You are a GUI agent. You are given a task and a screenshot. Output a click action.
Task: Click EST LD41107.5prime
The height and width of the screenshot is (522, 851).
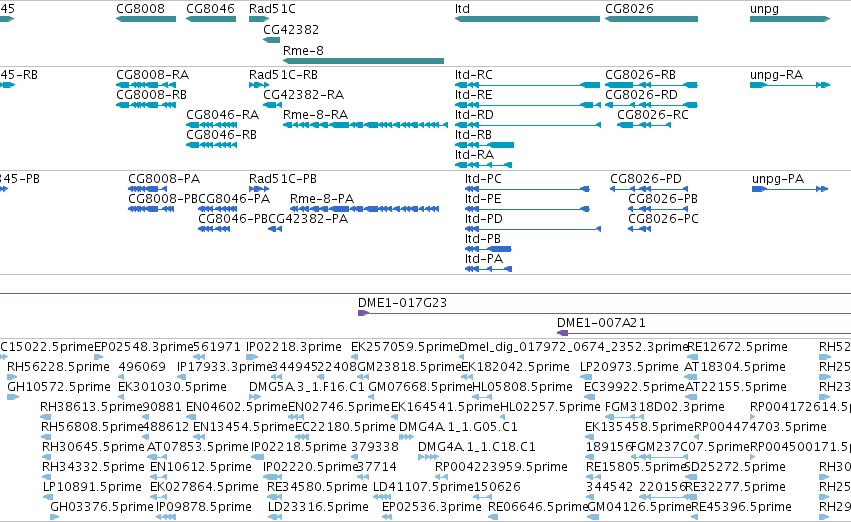pyautogui.click(x=423, y=487)
